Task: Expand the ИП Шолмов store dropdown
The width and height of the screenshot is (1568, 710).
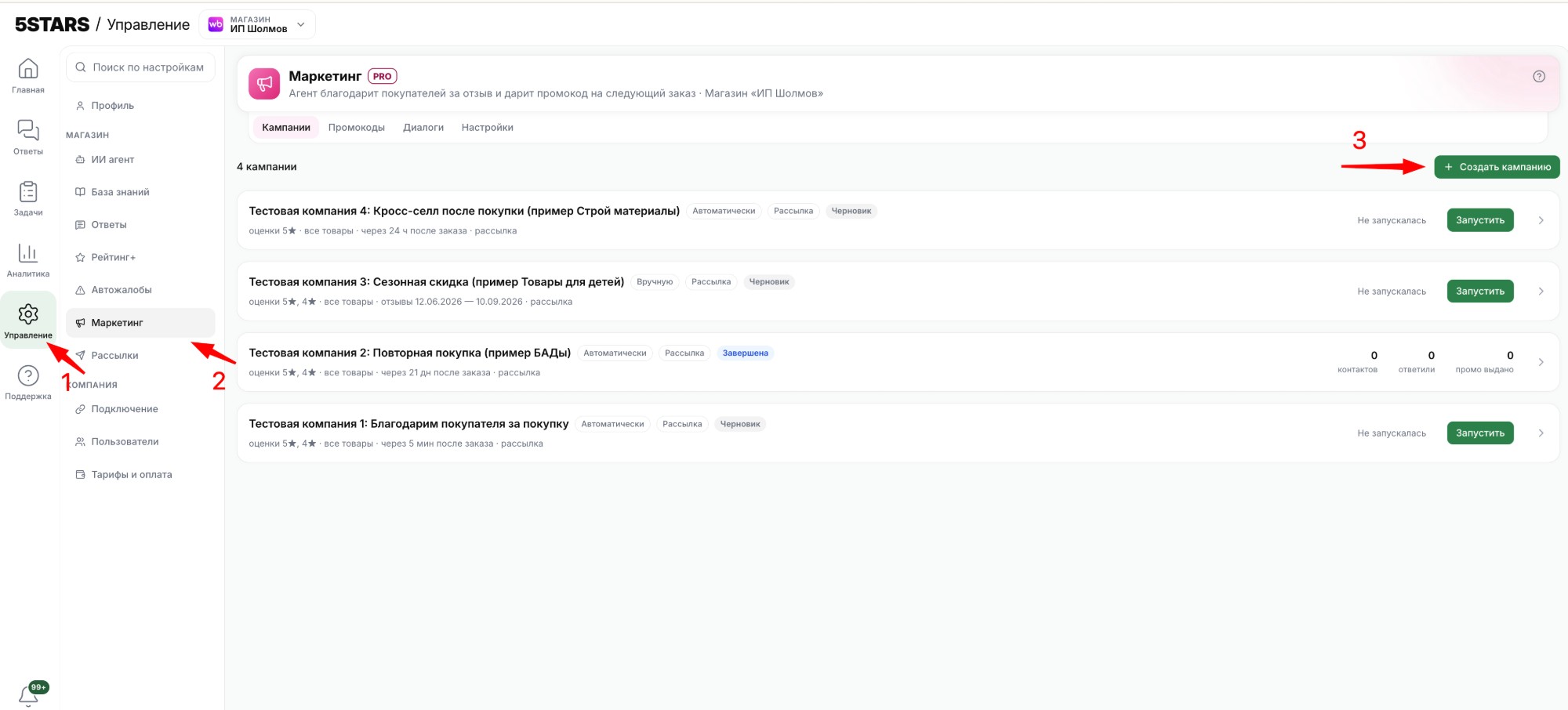Action: [257, 24]
